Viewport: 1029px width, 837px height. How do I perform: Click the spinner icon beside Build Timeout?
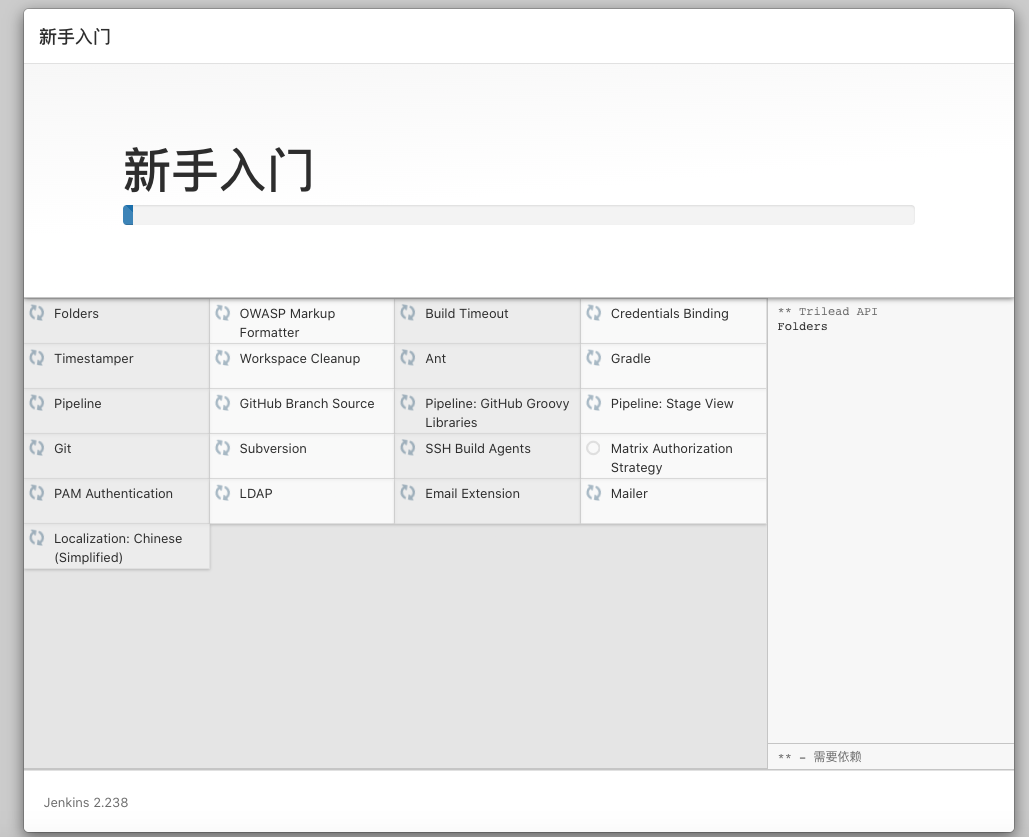pyautogui.click(x=408, y=313)
